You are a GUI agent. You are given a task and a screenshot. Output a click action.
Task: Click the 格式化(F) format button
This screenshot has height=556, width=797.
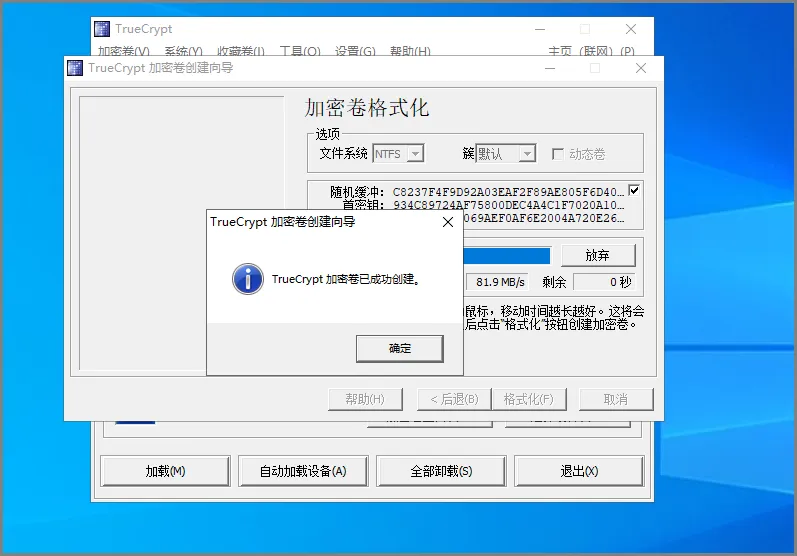(x=529, y=399)
